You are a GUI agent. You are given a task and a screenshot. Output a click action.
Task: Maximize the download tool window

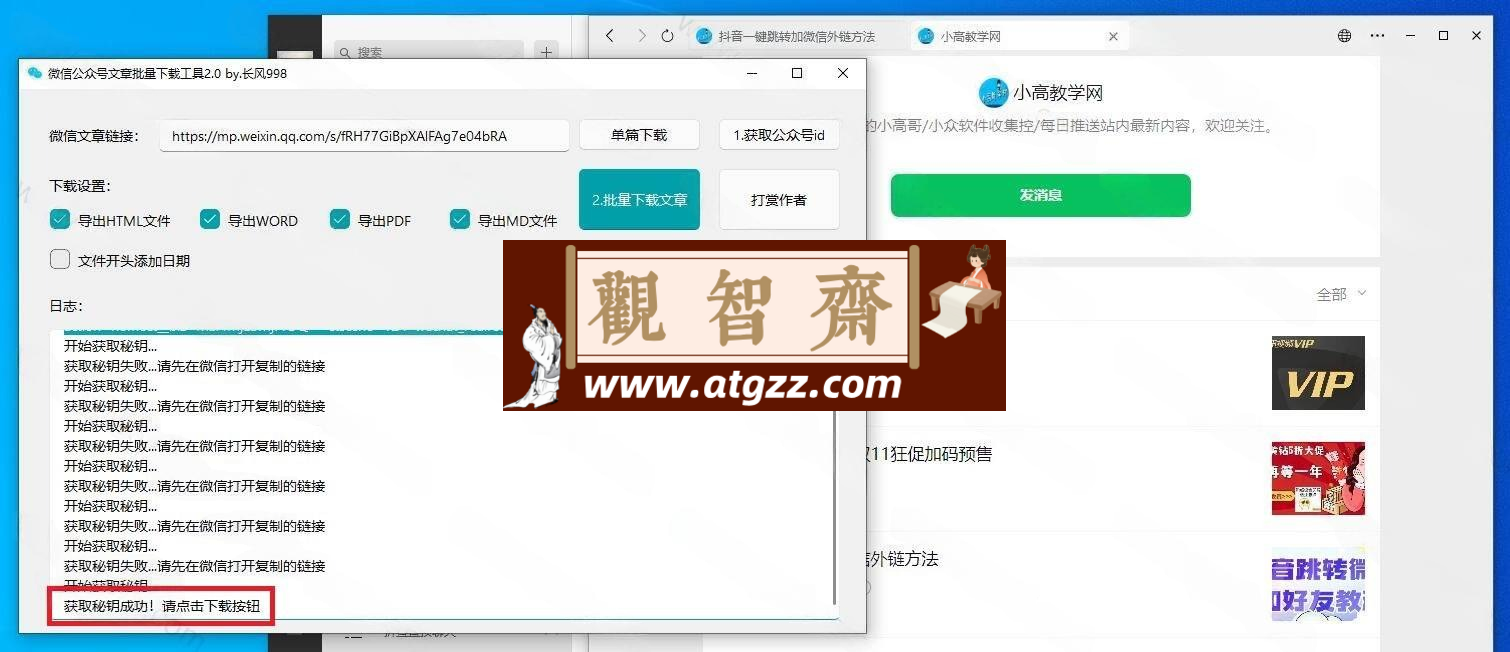[797, 73]
